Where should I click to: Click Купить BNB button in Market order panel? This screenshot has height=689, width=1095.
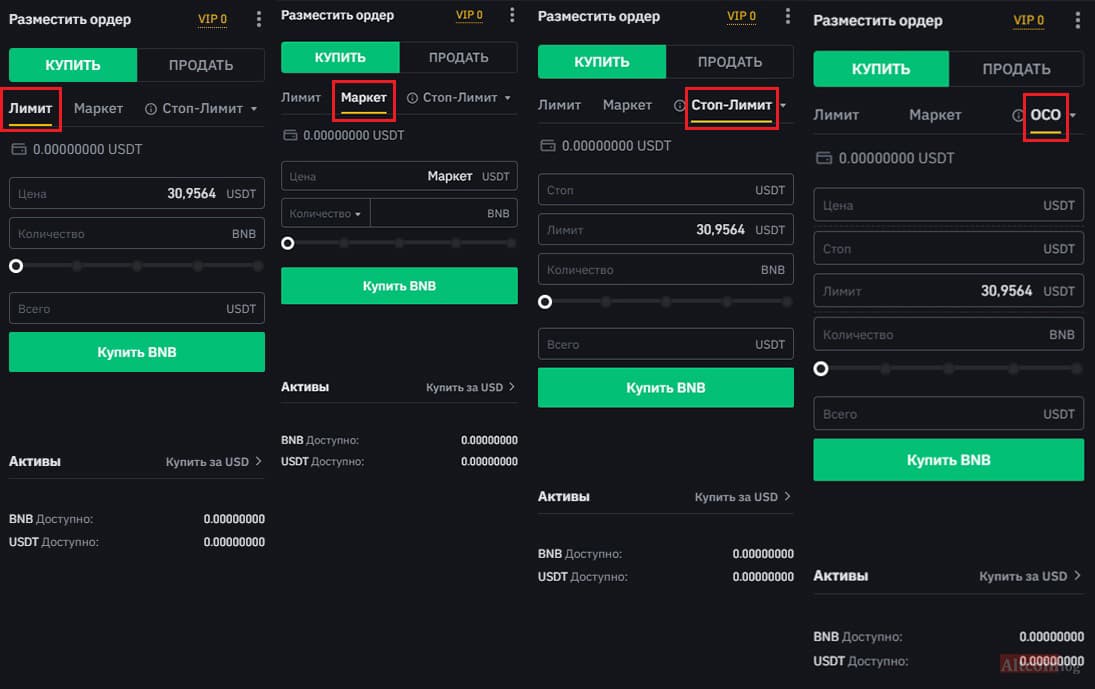click(399, 286)
